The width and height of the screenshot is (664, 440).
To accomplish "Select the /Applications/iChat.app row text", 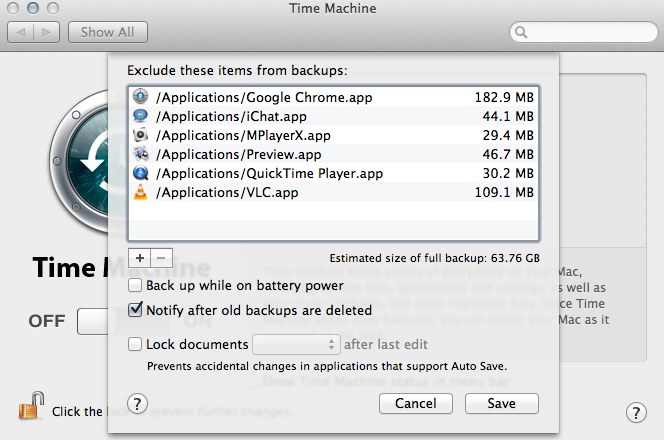I will (231, 116).
